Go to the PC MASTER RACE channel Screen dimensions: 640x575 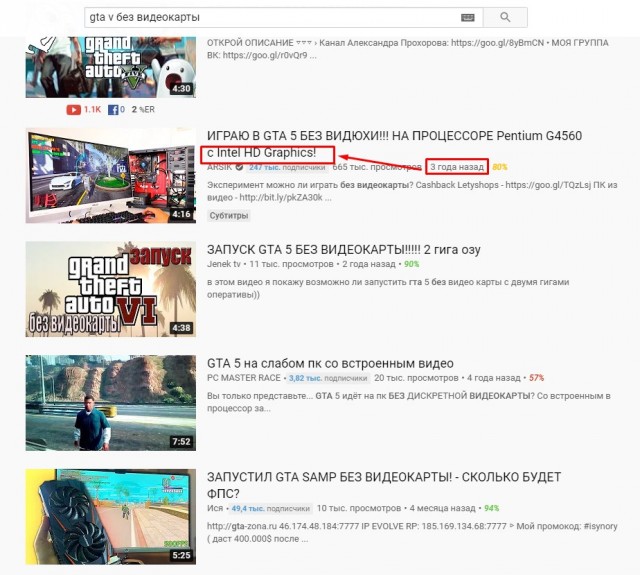tap(244, 378)
